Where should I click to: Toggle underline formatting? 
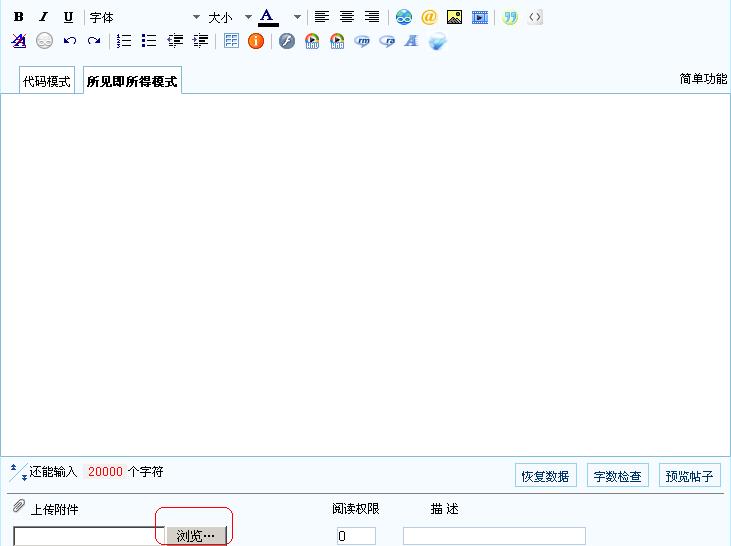point(68,17)
